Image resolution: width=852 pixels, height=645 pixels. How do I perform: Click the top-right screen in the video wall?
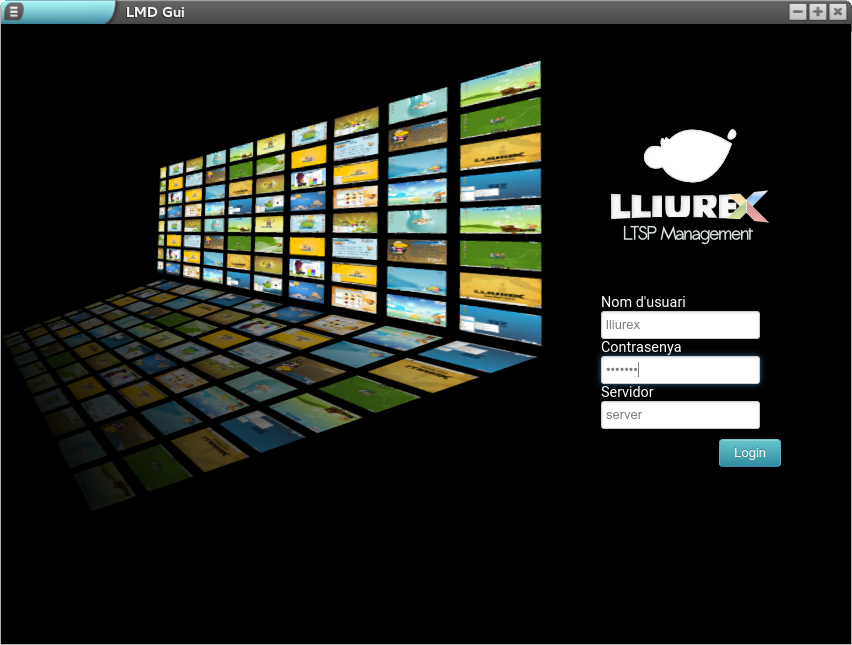click(500, 82)
